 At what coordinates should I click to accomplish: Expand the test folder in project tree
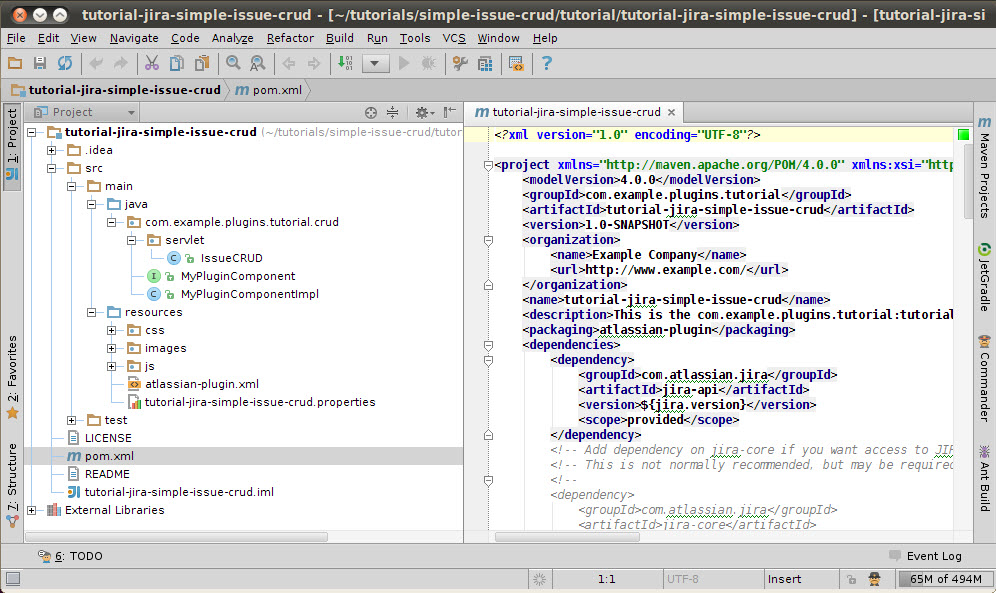pos(72,420)
